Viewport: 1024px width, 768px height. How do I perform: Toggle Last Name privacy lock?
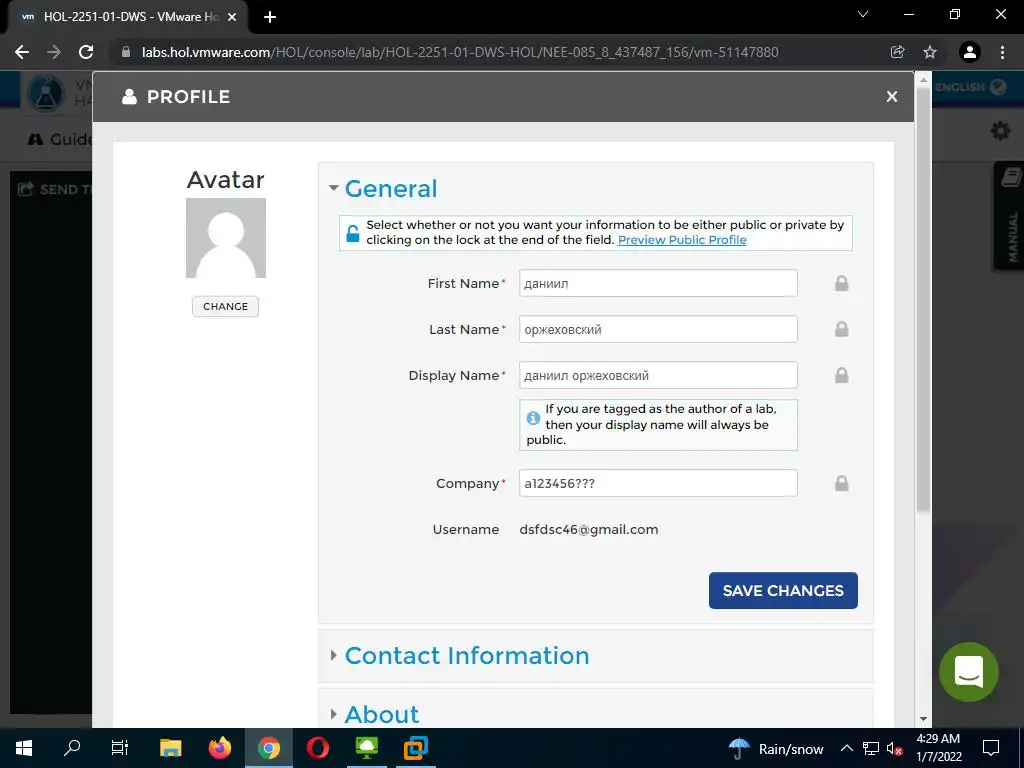pyautogui.click(x=841, y=328)
